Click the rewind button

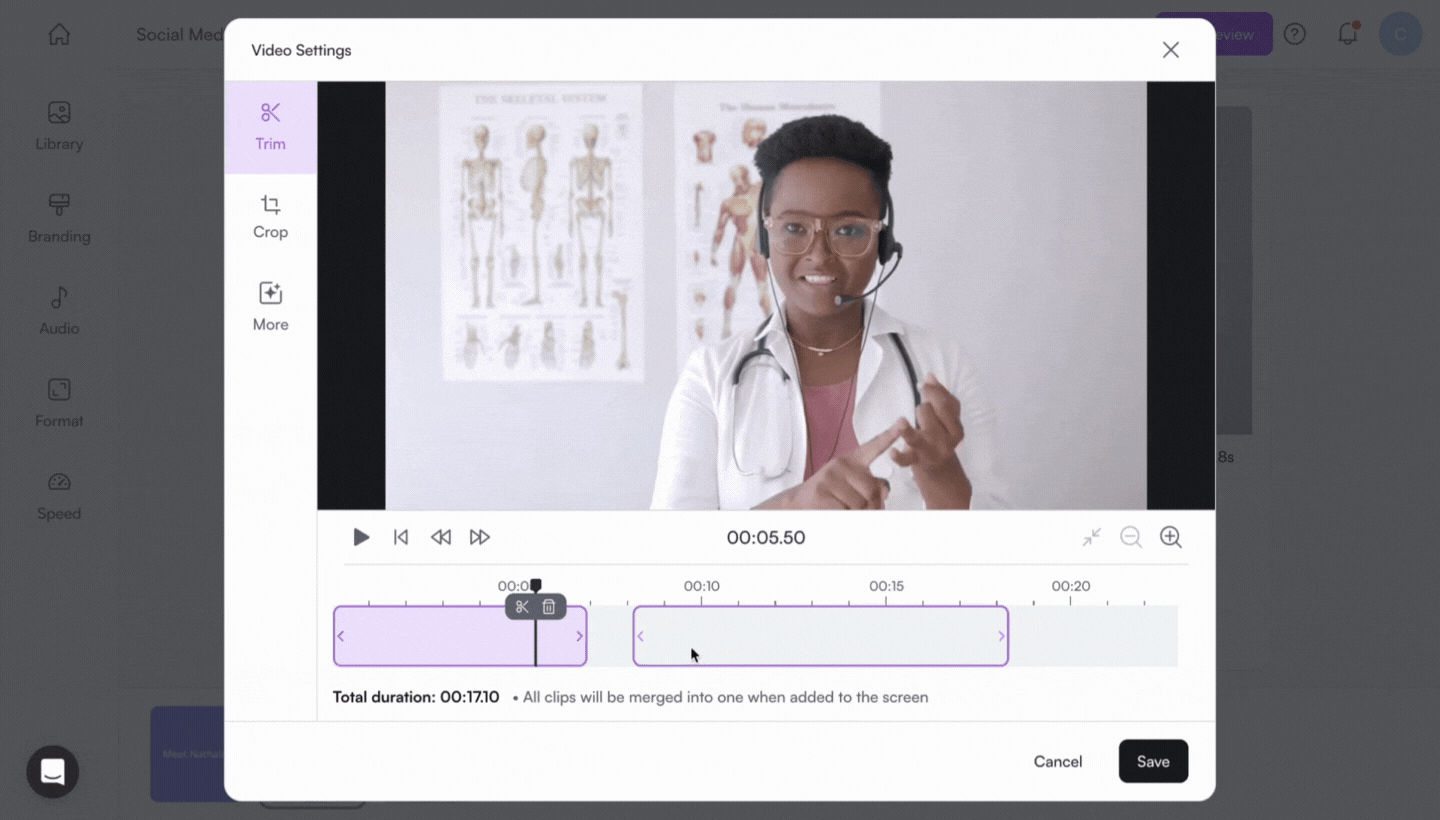click(x=440, y=537)
